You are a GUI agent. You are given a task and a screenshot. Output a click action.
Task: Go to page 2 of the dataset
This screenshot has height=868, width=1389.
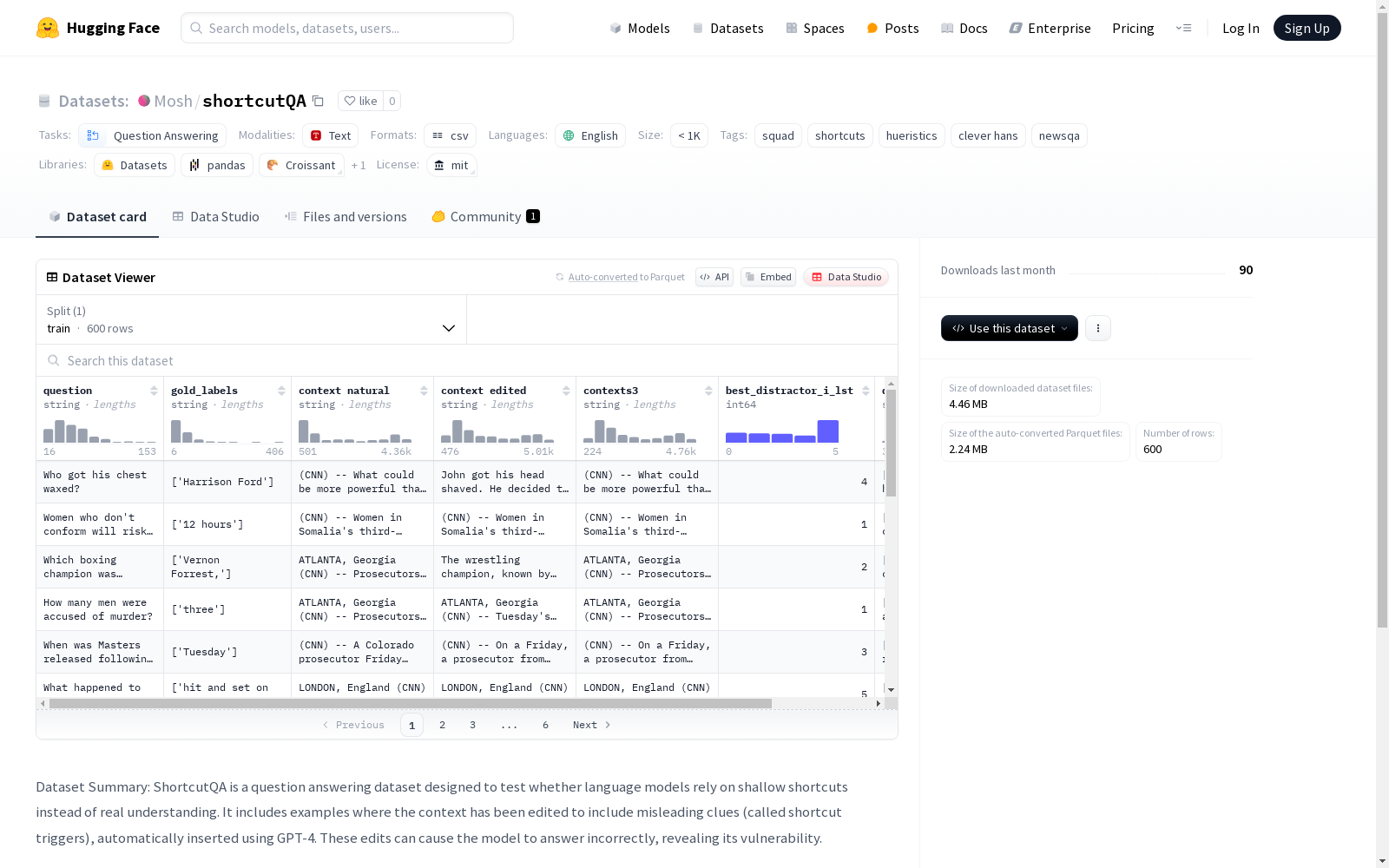pos(443,725)
